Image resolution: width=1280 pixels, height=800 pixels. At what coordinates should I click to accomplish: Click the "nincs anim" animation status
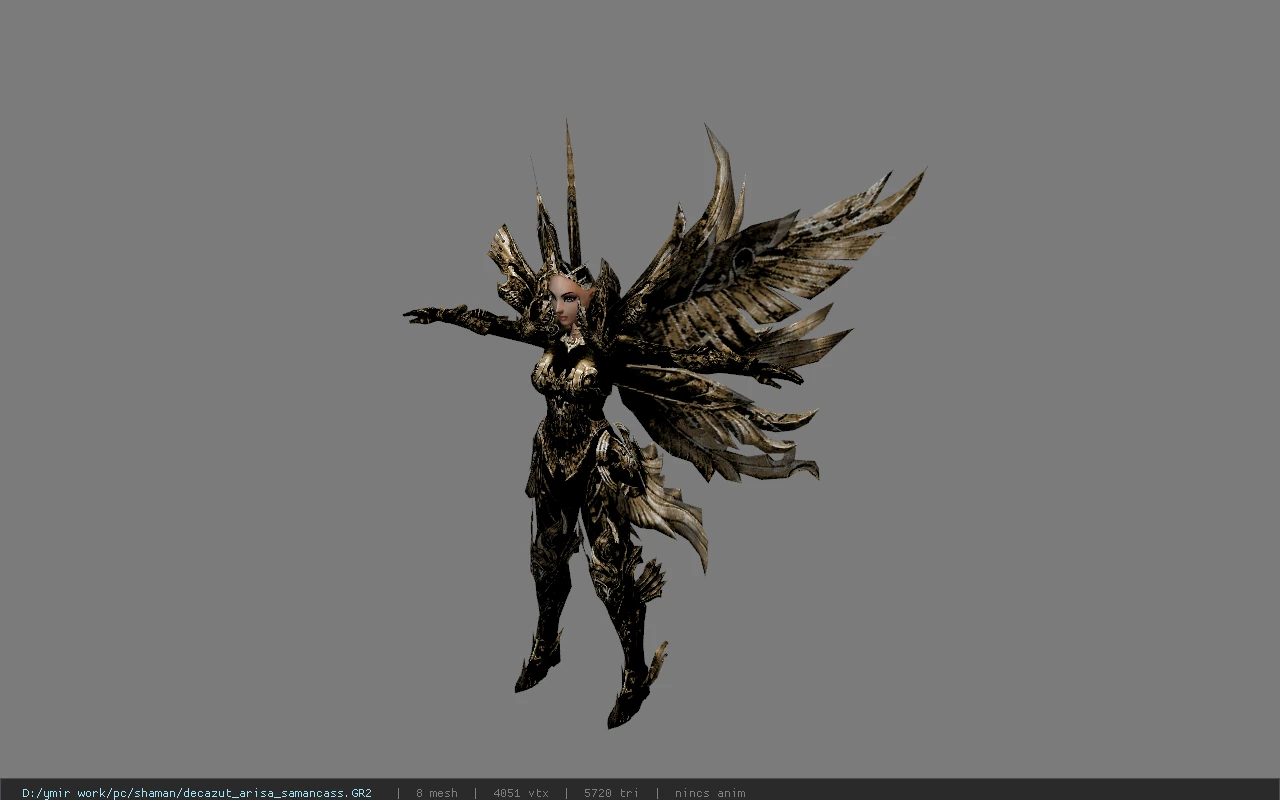click(x=710, y=793)
